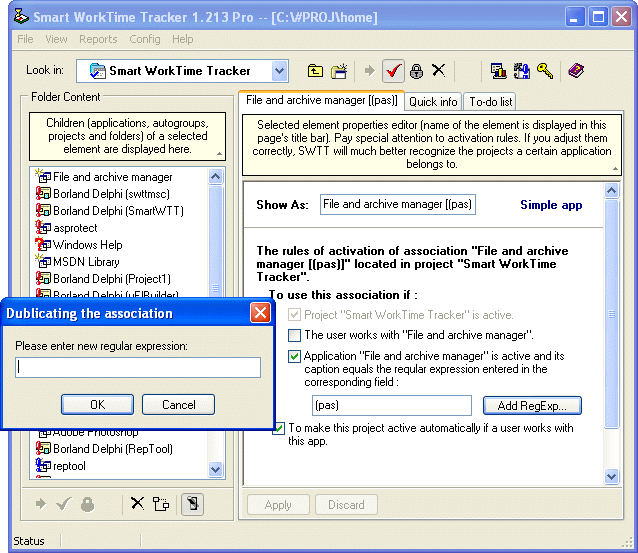Screen dimensions: 638x553
Task: Switch to the Quick info tab
Action: click(x=433, y=101)
